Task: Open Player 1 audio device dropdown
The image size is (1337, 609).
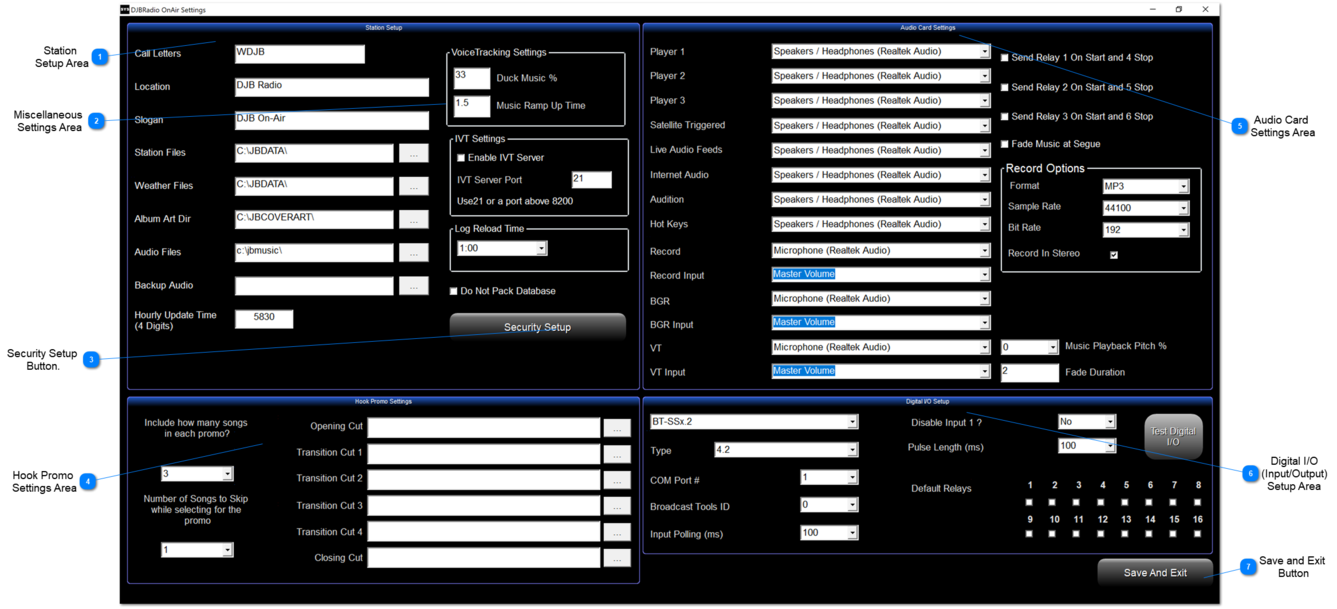Action: coord(984,52)
